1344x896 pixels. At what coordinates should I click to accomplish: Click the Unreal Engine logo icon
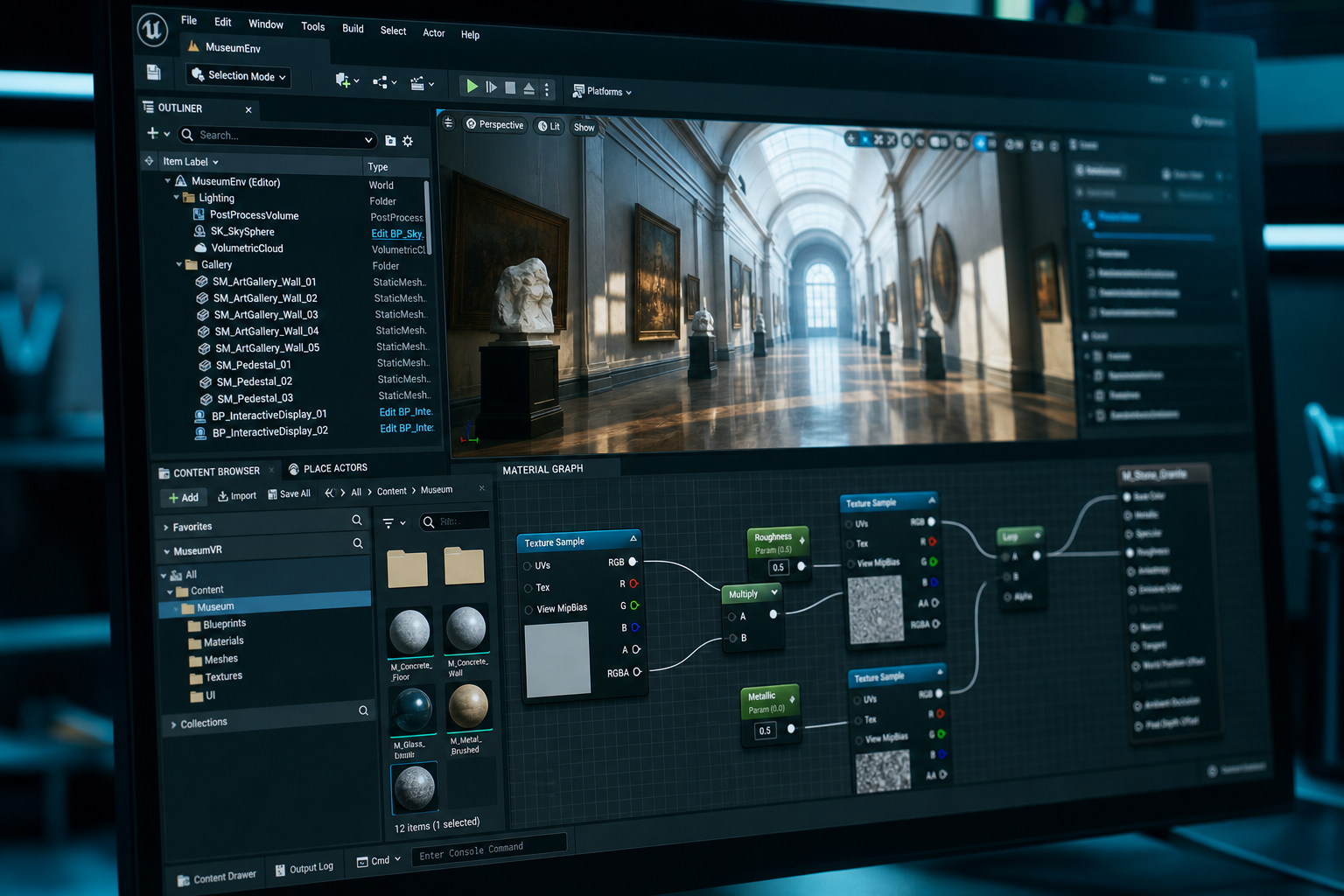point(152,29)
